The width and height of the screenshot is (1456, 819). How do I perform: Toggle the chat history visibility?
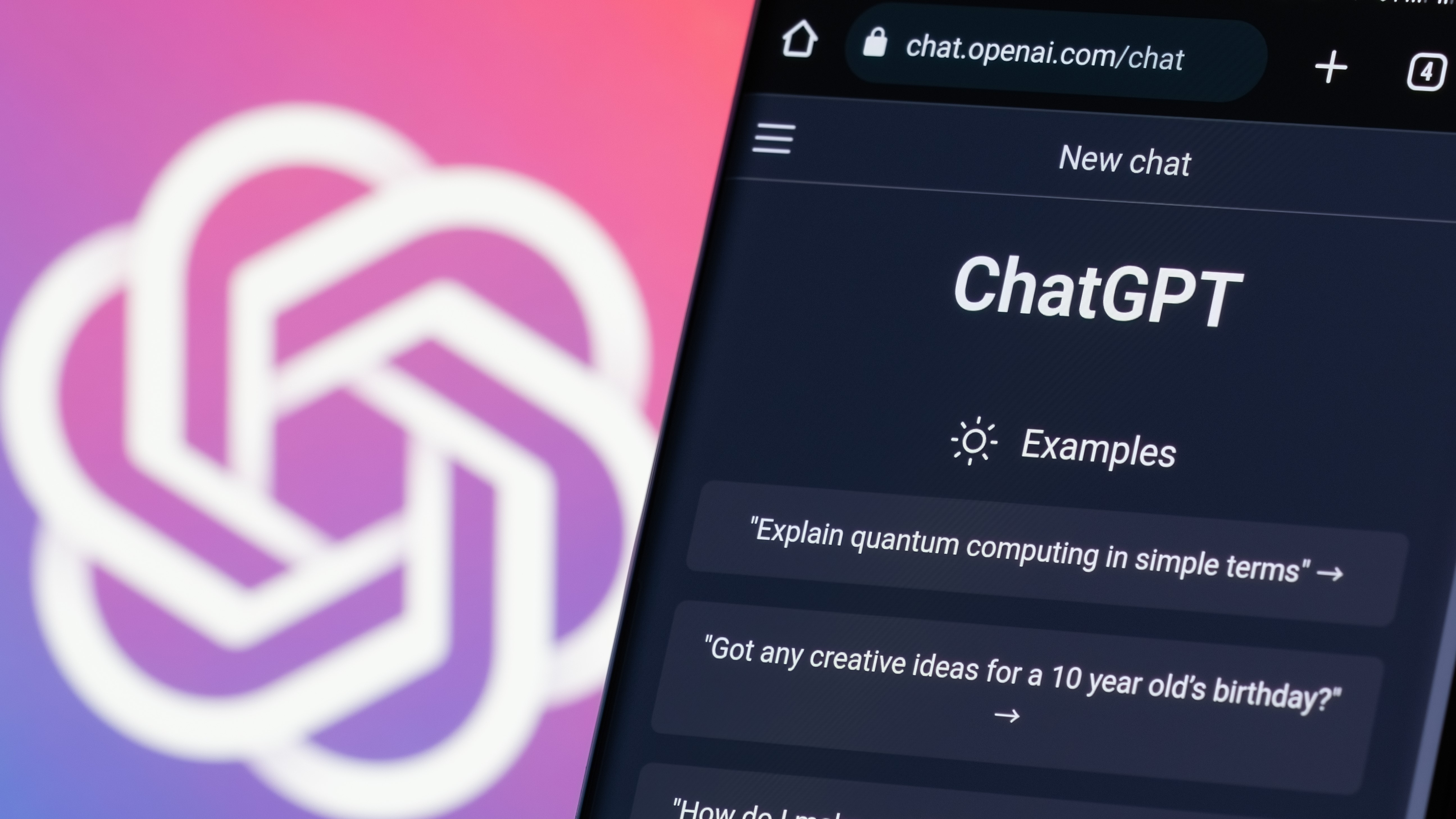(x=775, y=140)
